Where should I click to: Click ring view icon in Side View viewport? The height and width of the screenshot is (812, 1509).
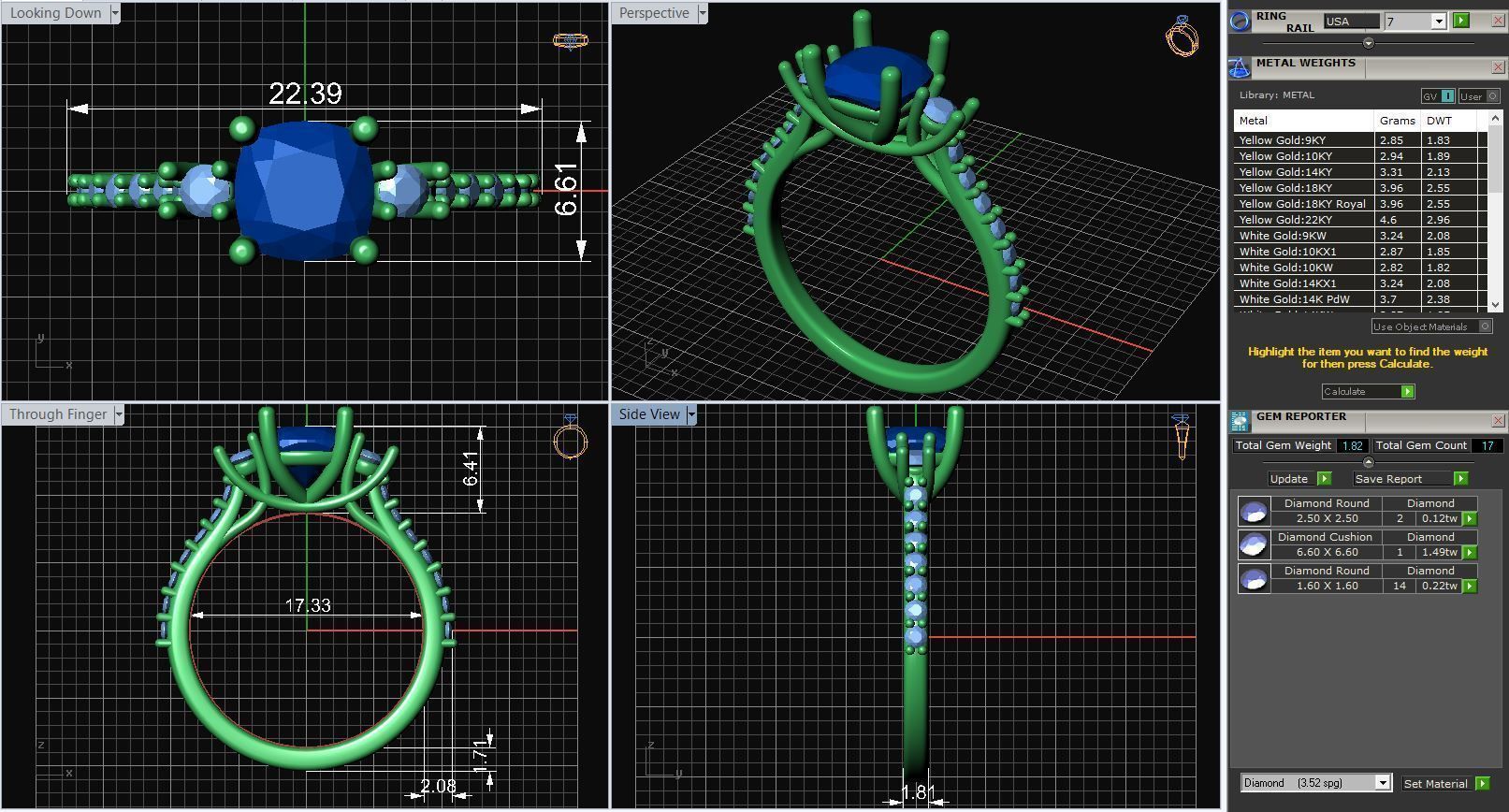tap(1182, 437)
